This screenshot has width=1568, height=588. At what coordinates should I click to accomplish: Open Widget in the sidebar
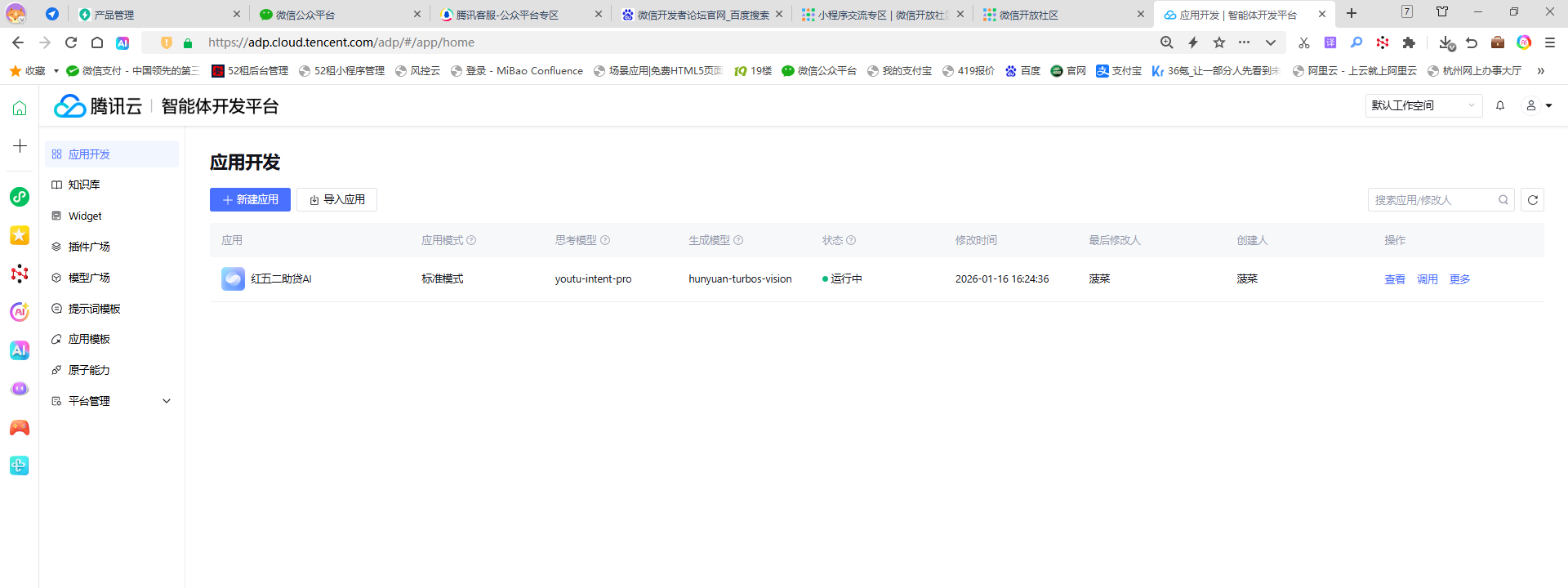pyautogui.click(x=112, y=216)
